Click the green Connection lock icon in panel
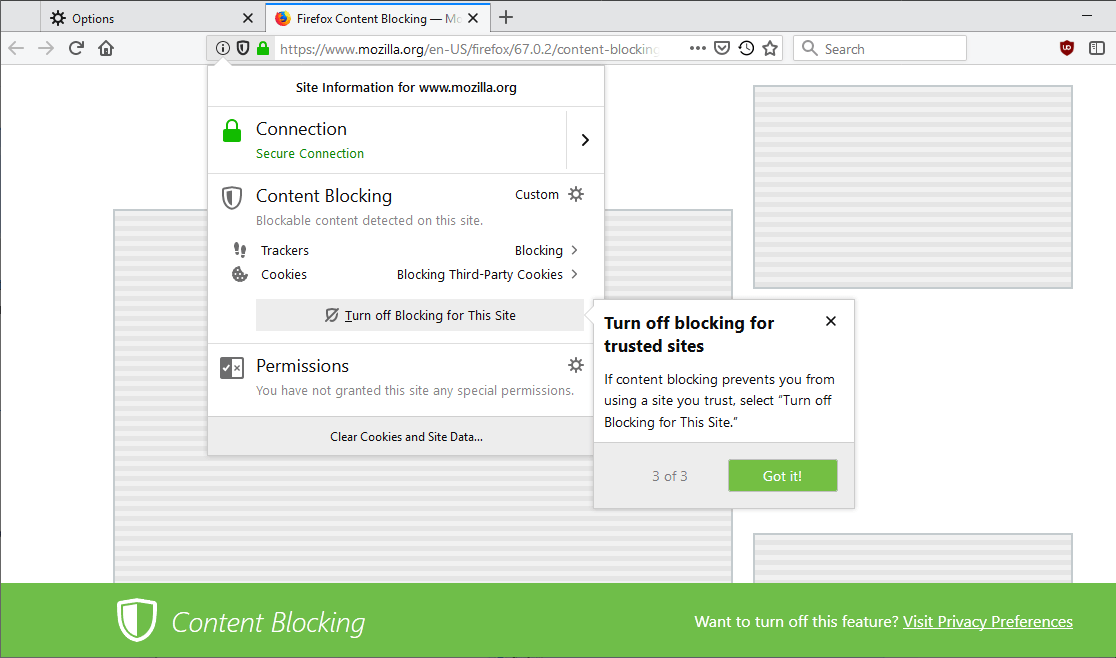The height and width of the screenshot is (658, 1116). coord(232,132)
